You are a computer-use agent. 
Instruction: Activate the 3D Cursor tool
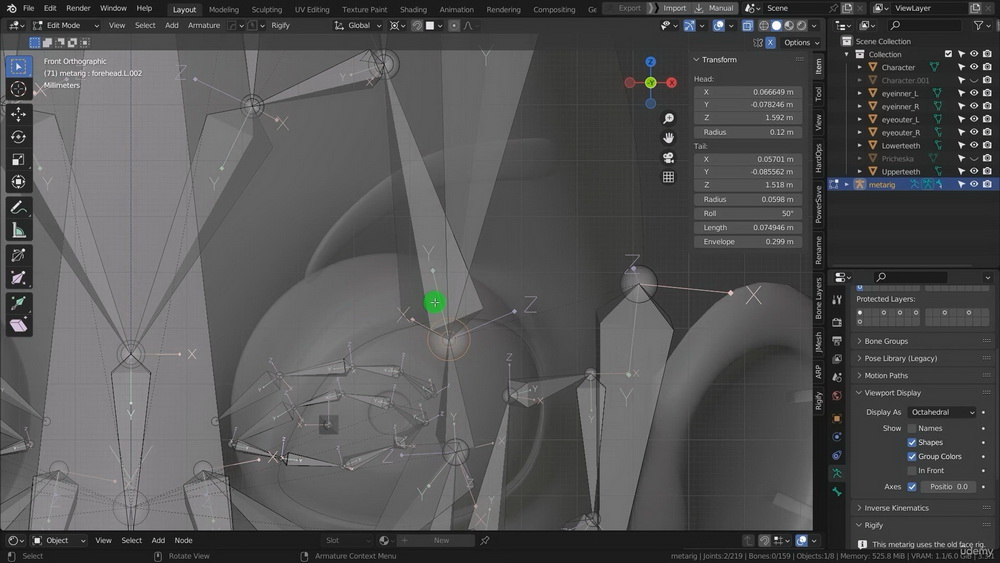coord(18,89)
